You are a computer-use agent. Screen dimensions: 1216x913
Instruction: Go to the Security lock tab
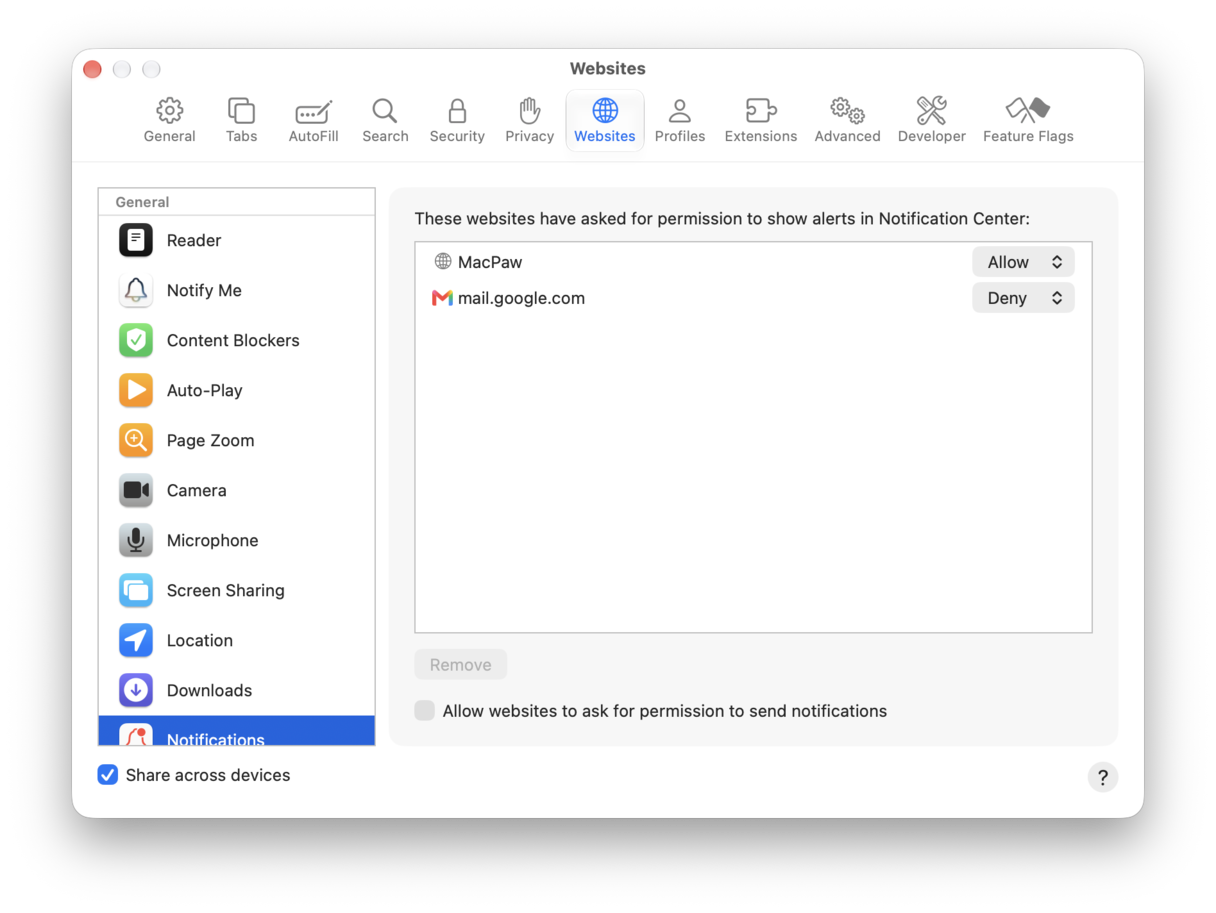click(x=457, y=121)
